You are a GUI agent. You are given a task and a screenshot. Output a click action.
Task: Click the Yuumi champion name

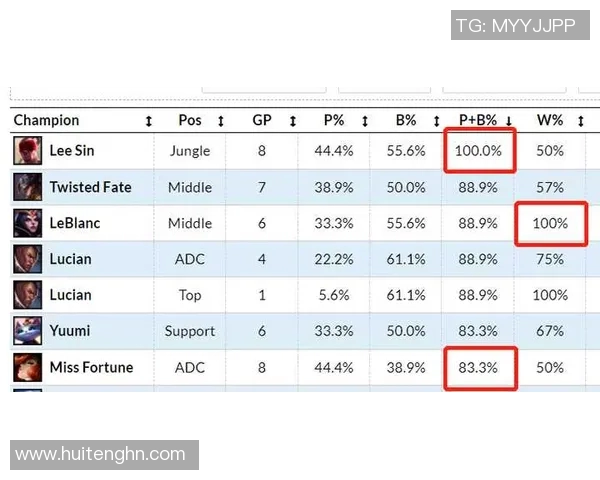(x=70, y=331)
